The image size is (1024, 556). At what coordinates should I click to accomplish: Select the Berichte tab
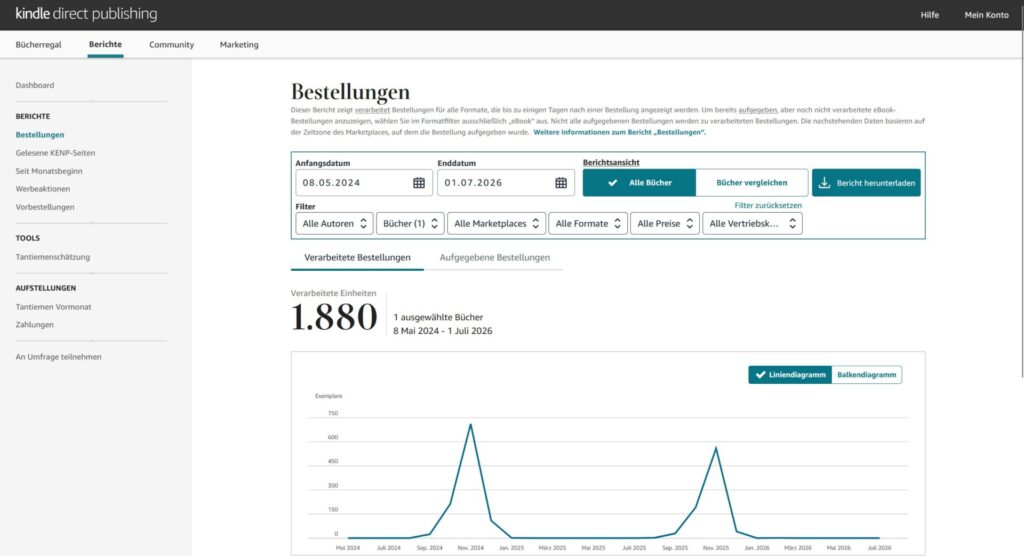(105, 44)
